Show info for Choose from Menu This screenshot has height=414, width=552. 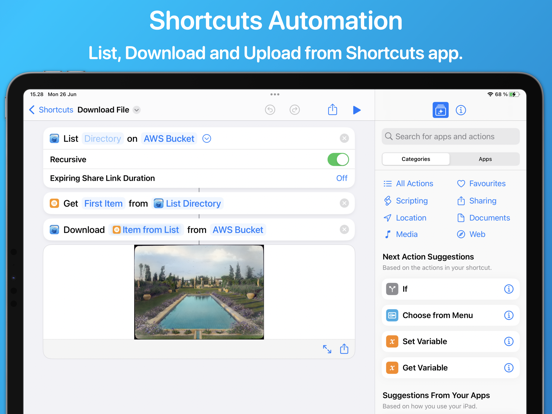[x=509, y=315]
